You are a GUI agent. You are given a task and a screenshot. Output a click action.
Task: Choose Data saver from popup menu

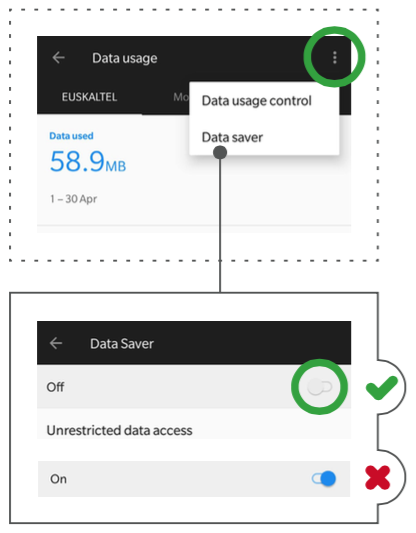click(x=232, y=137)
